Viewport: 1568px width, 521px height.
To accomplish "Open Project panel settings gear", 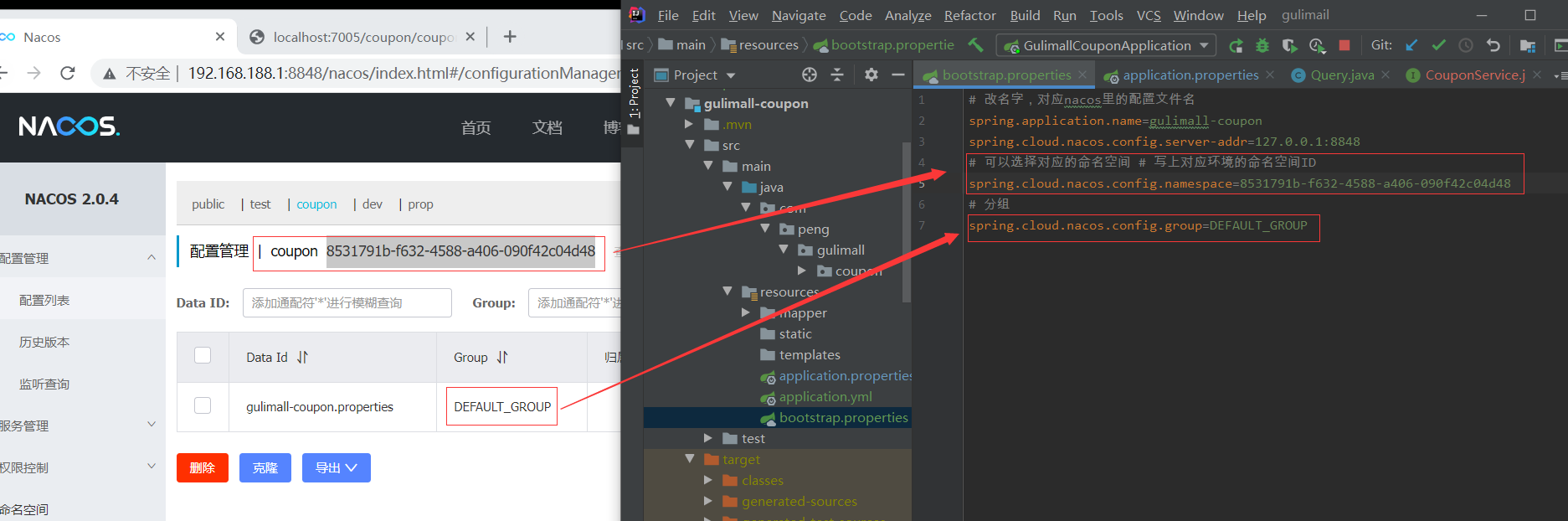I will click(871, 75).
